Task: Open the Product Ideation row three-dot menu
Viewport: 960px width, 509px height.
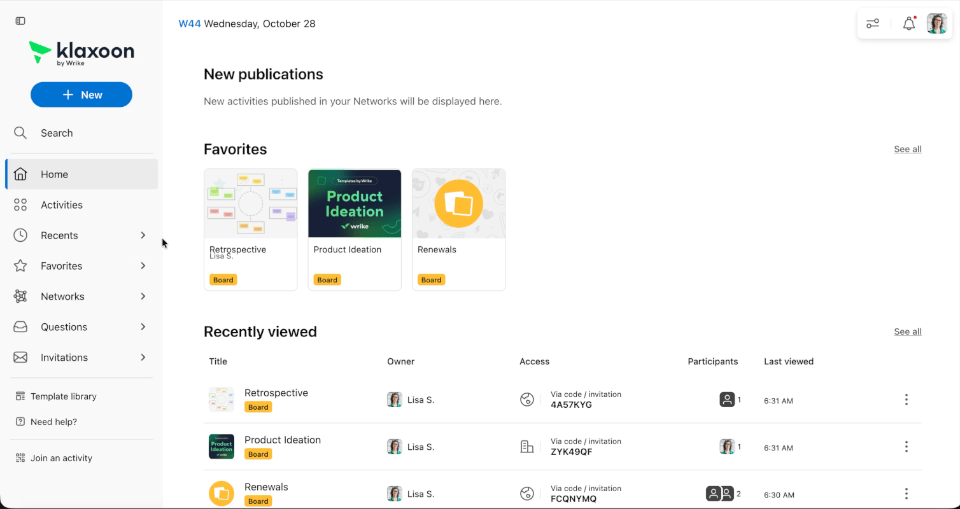Action: coord(906,447)
